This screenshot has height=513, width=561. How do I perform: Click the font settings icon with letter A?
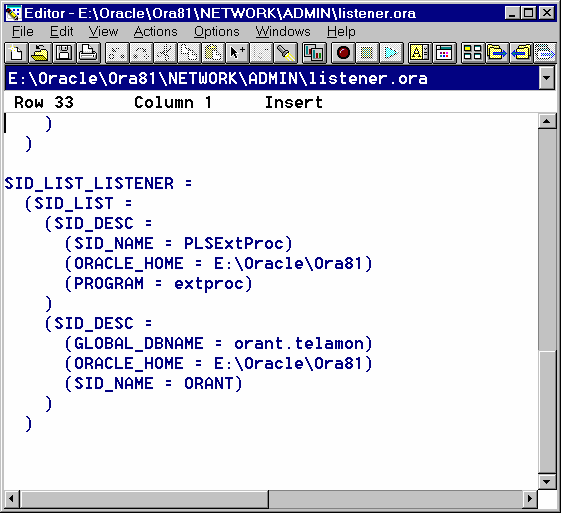point(420,53)
